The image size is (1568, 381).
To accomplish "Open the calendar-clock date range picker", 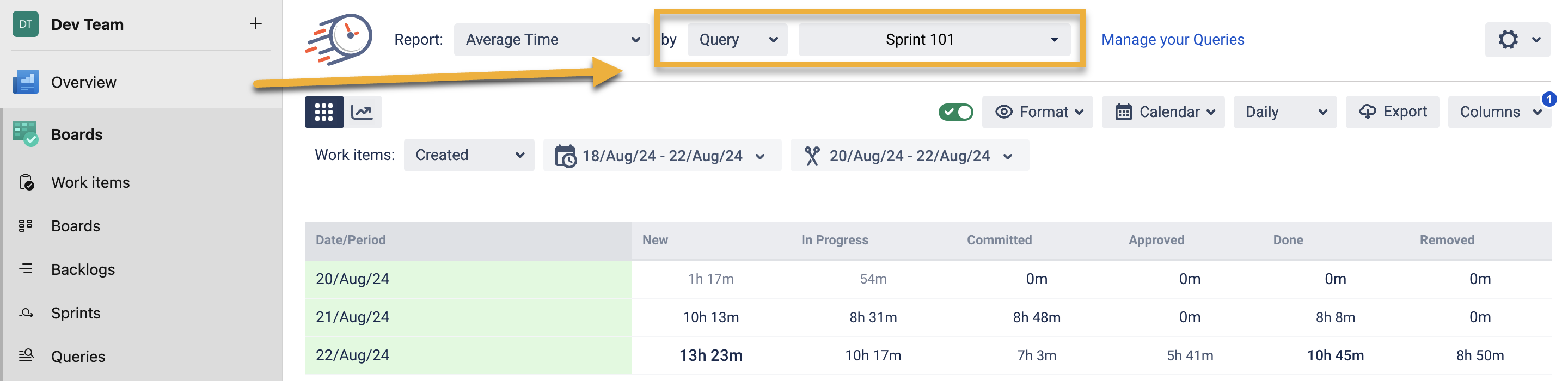I will tap(661, 156).
